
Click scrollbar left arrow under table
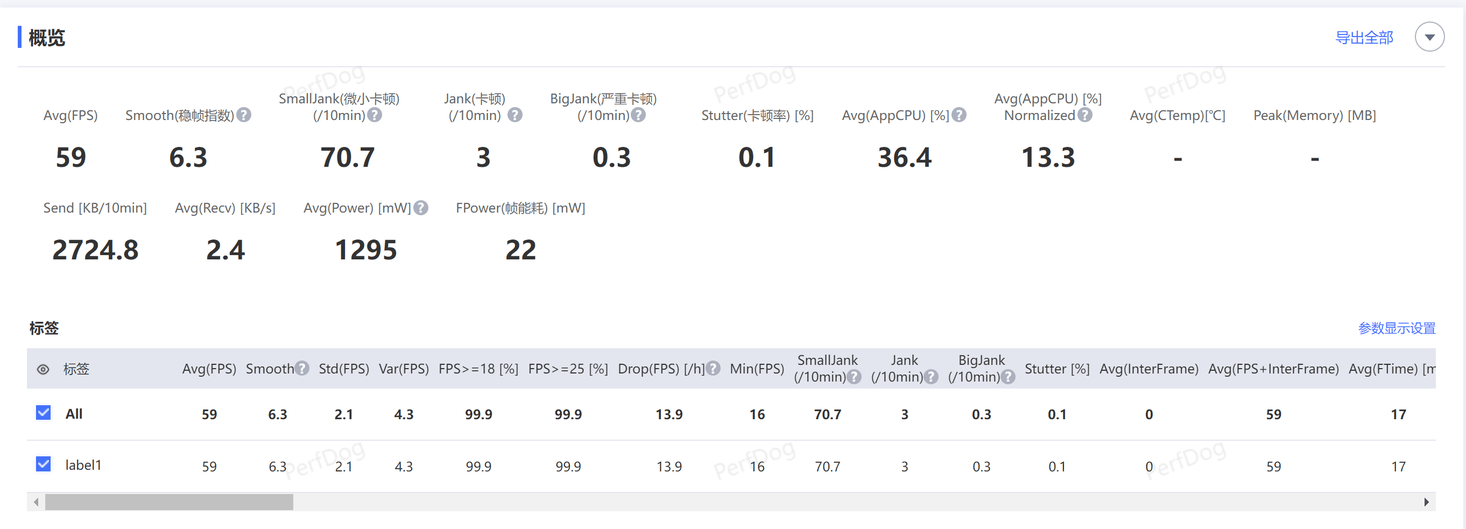tap(36, 502)
